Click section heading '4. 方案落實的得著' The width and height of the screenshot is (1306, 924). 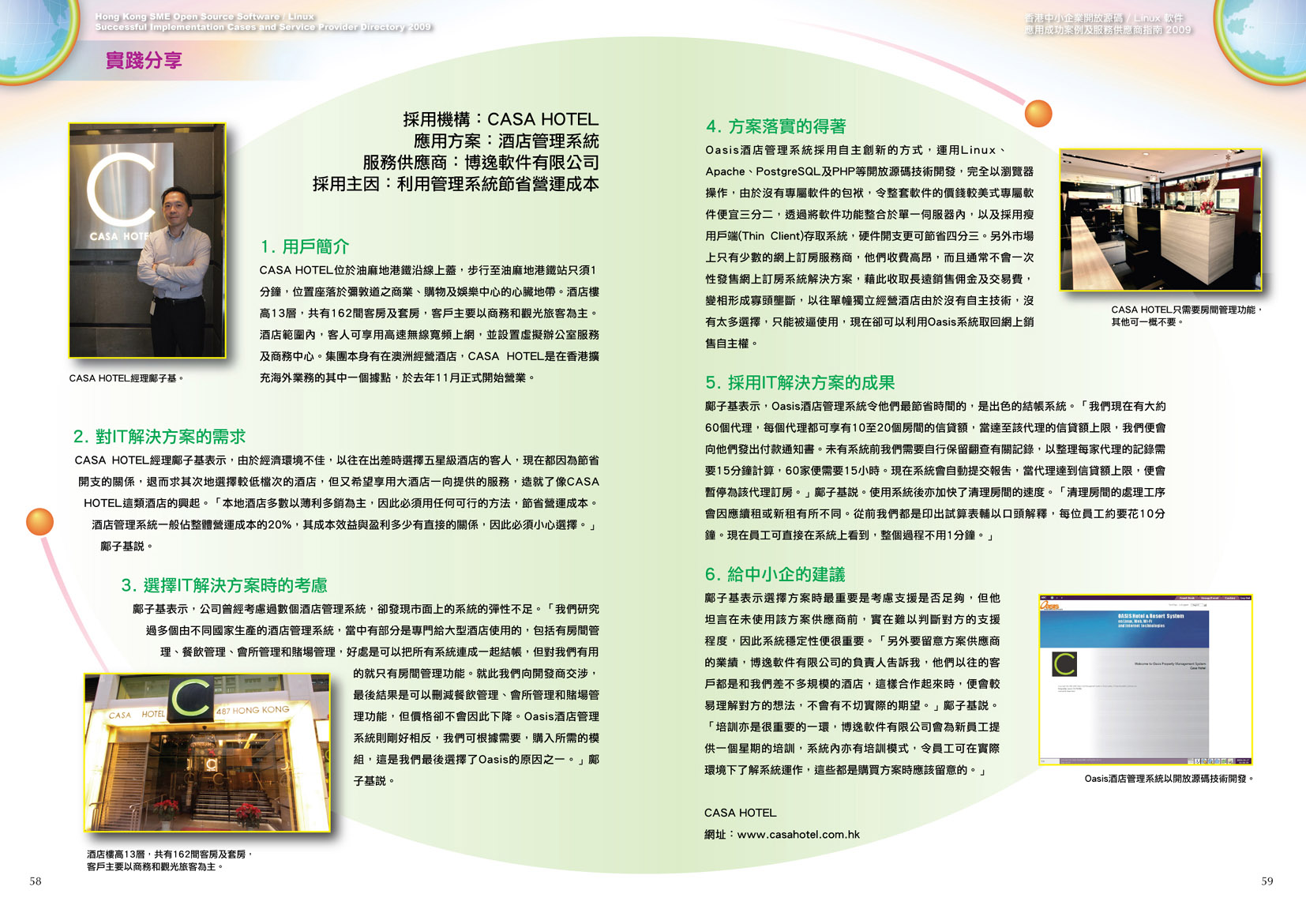[776, 126]
